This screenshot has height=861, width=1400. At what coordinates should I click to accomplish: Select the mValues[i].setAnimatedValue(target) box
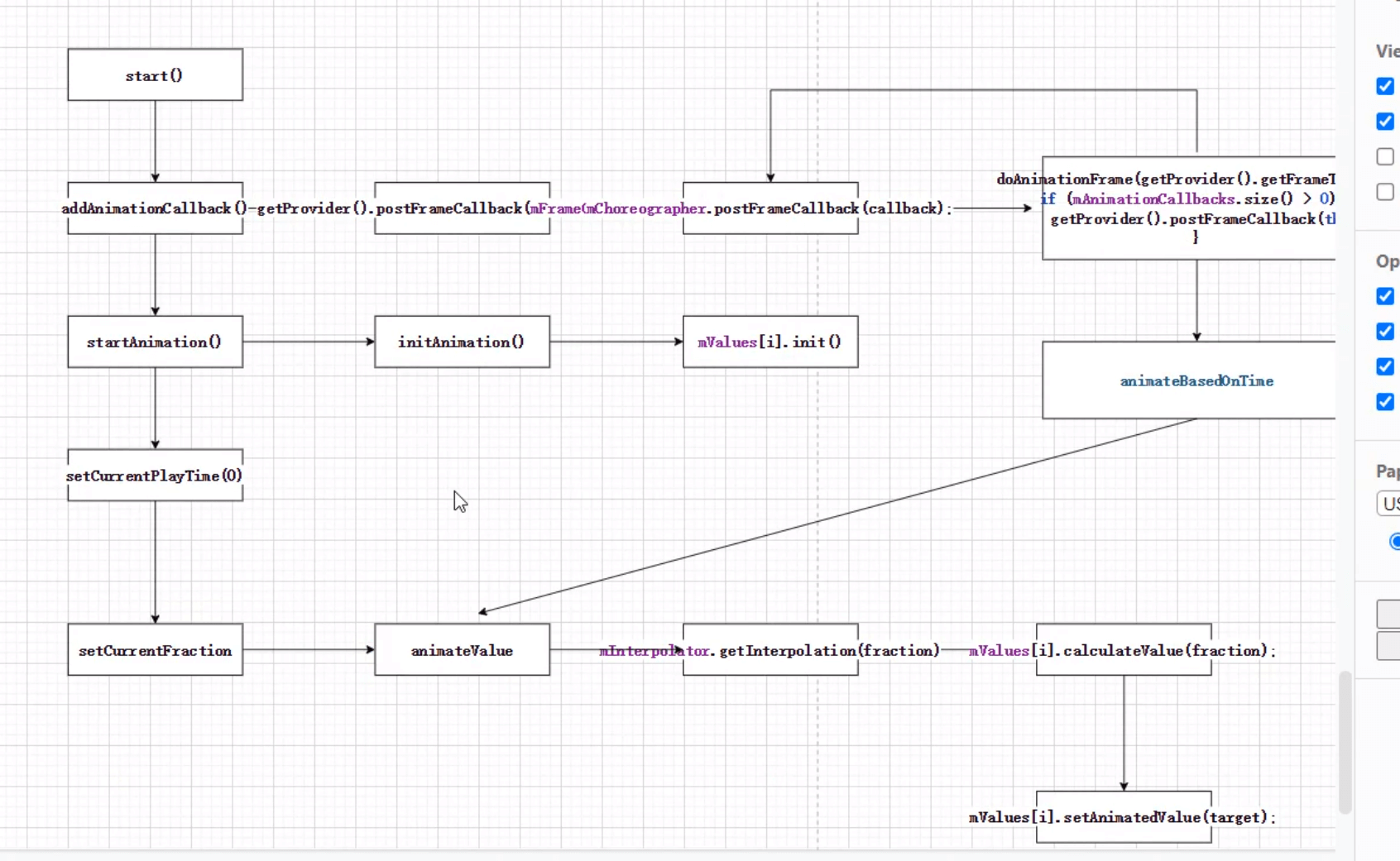[x=1124, y=817]
